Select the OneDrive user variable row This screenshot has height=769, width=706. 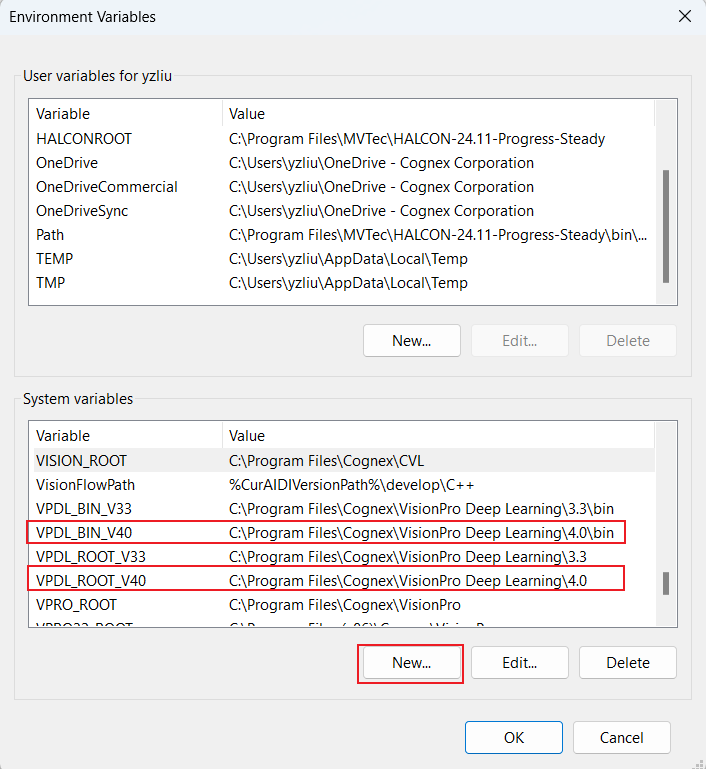(x=344, y=163)
